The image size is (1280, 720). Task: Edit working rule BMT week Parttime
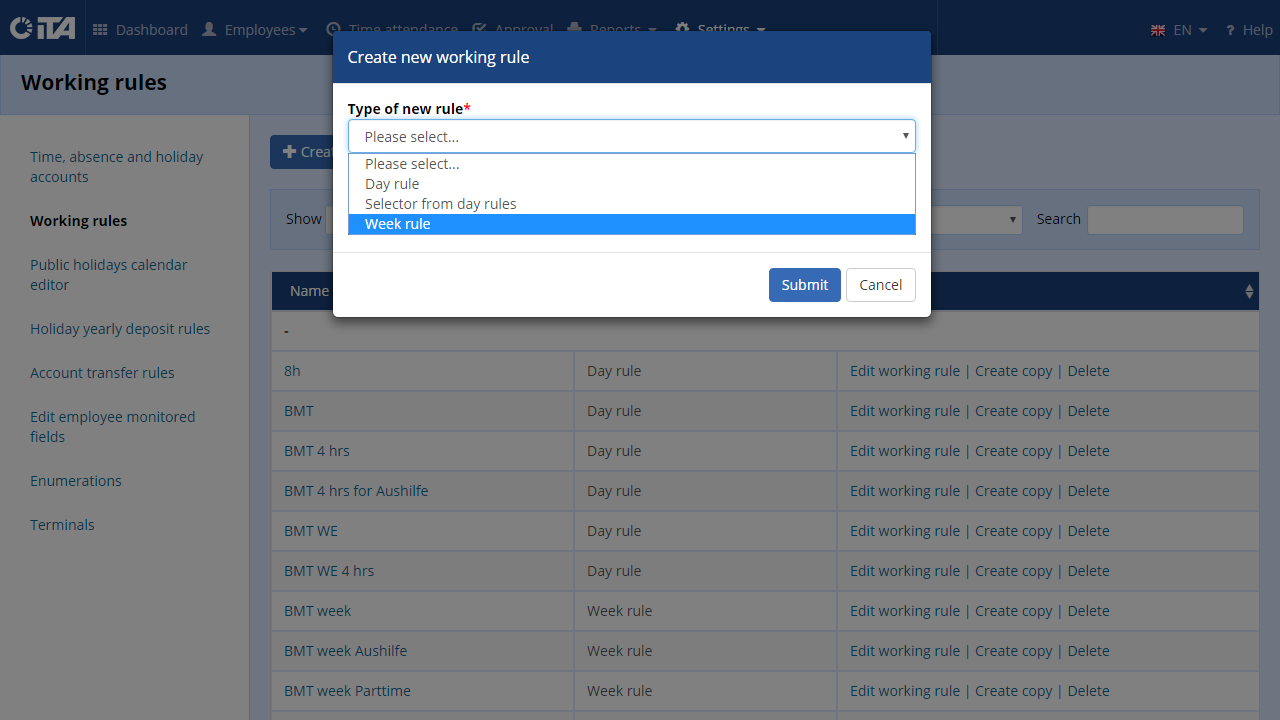coord(905,691)
